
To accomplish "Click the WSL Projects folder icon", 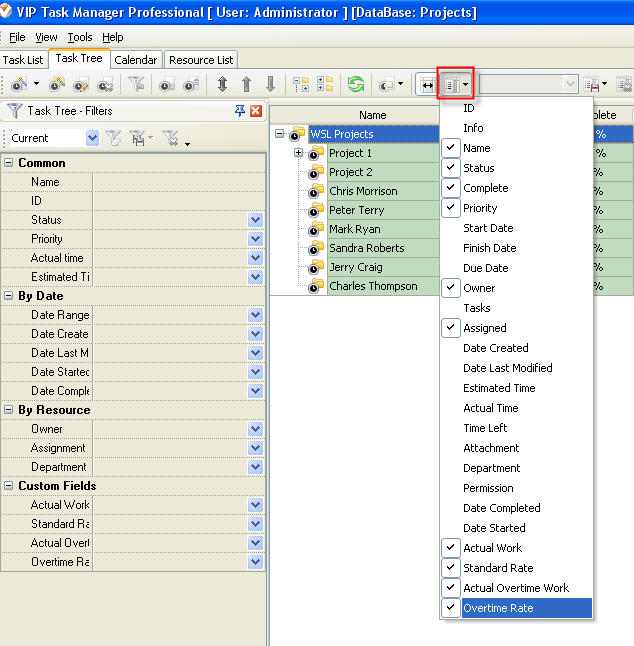I will (298, 134).
